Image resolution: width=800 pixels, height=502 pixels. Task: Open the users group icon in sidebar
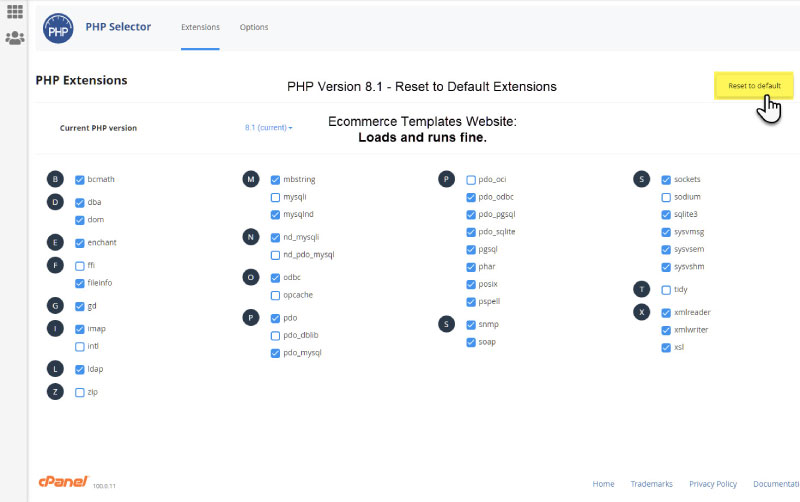[x=15, y=38]
